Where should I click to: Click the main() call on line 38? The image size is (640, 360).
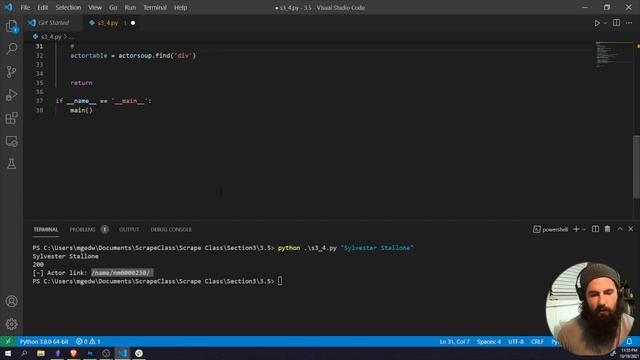coord(81,110)
